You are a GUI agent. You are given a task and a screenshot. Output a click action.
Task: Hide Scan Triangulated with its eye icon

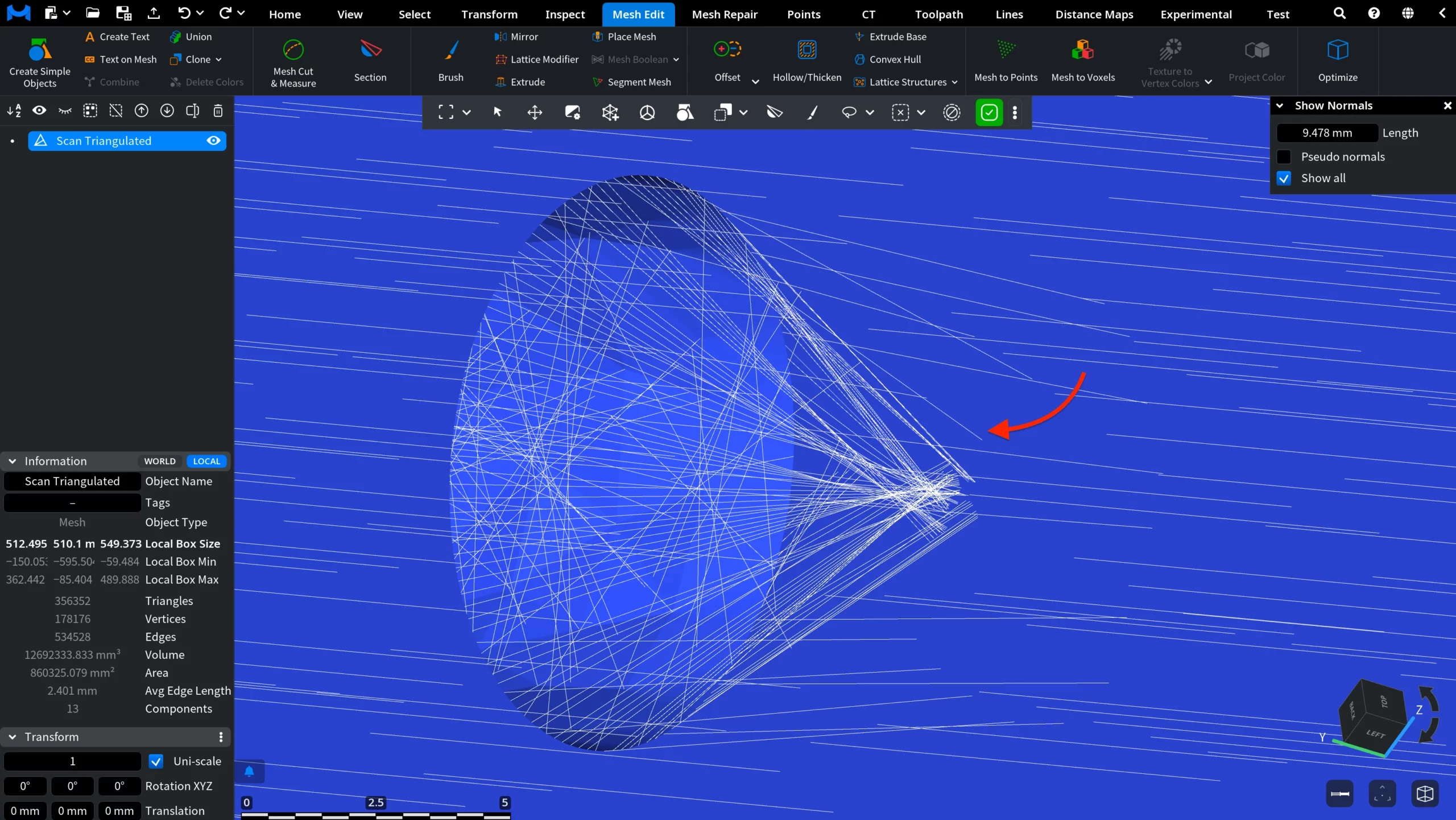click(x=213, y=141)
